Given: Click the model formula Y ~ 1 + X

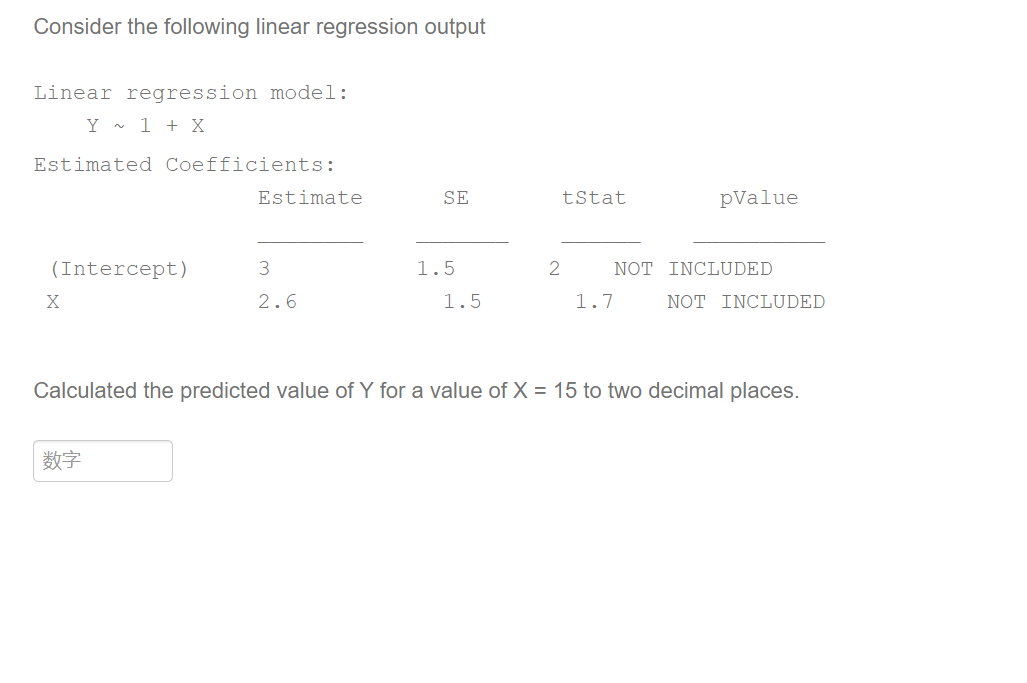Looking at the screenshot, I should click(144, 125).
